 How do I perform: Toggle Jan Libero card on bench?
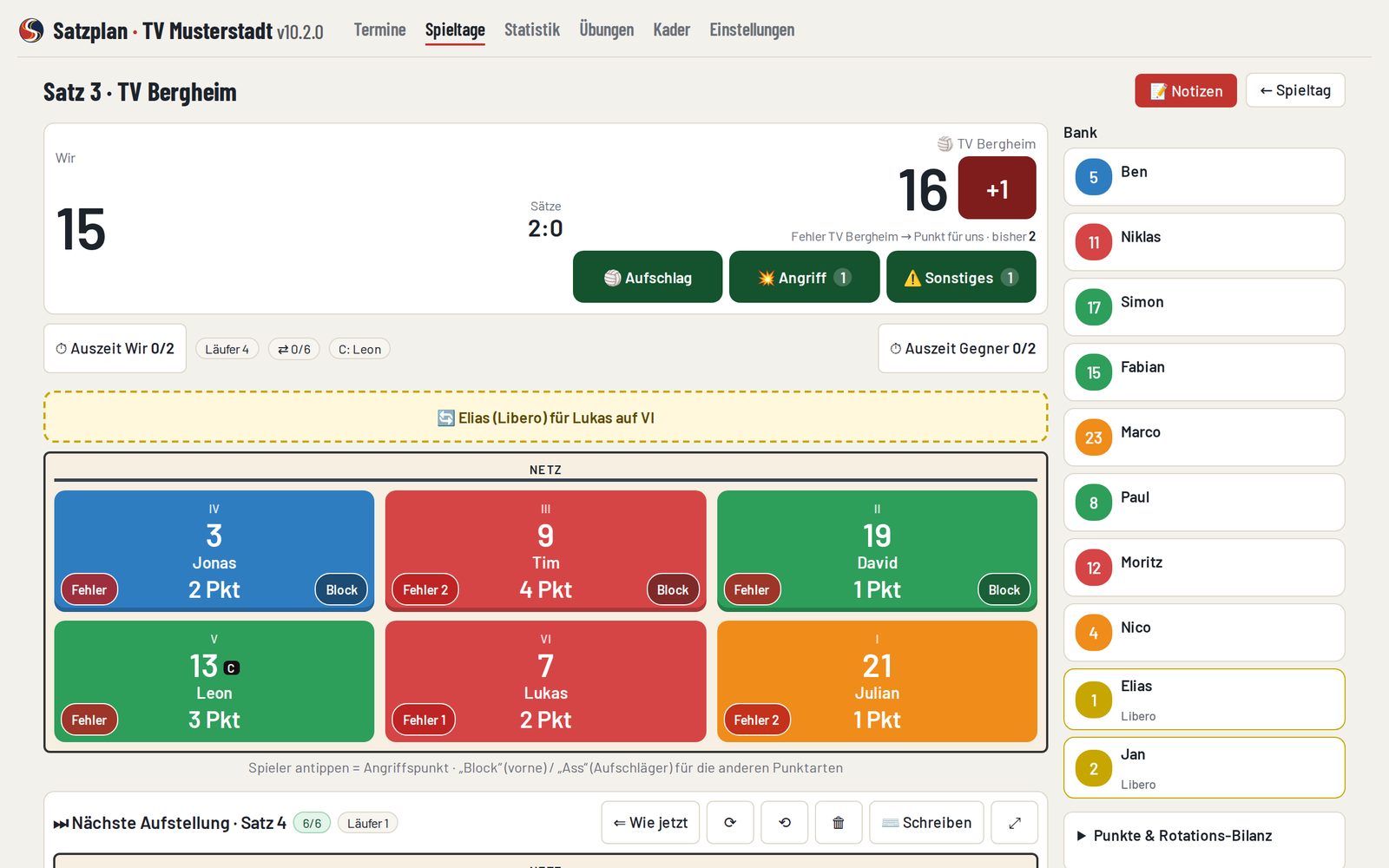1204,768
